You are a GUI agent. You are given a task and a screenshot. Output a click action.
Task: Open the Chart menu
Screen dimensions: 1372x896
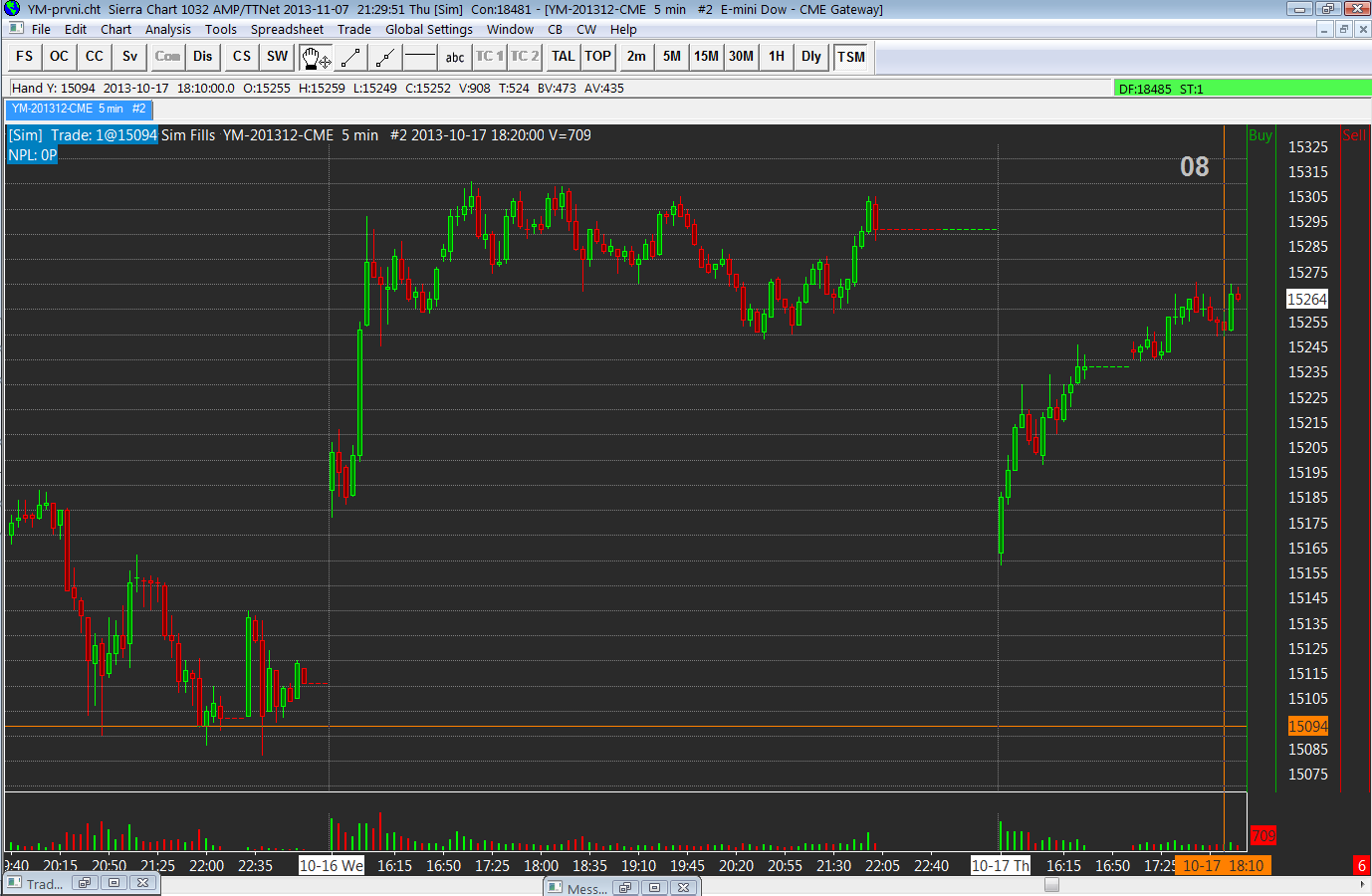pos(115,29)
